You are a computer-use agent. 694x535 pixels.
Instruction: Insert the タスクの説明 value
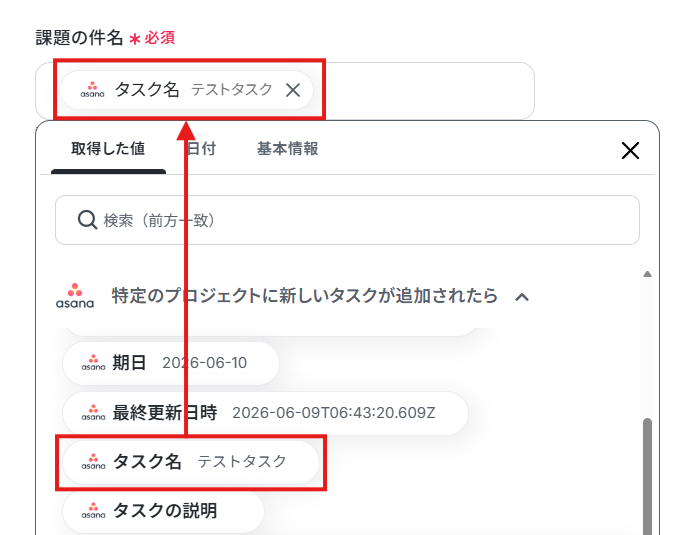(x=163, y=511)
